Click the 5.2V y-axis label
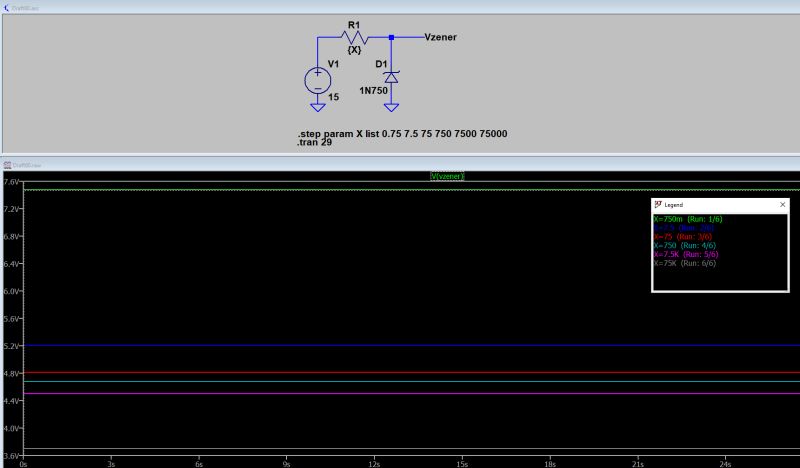The width and height of the screenshot is (800, 468). [x=11, y=346]
